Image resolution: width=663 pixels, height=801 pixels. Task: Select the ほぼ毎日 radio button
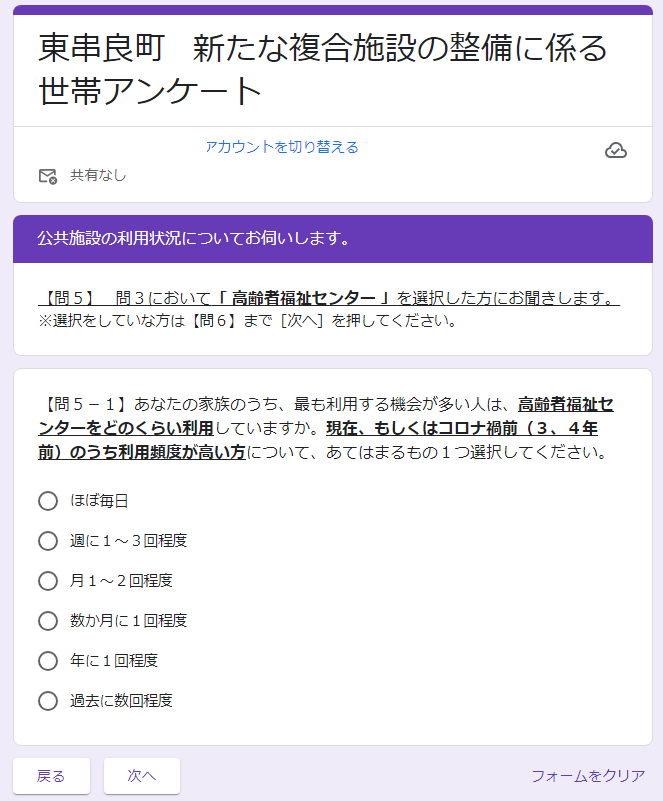click(48, 501)
